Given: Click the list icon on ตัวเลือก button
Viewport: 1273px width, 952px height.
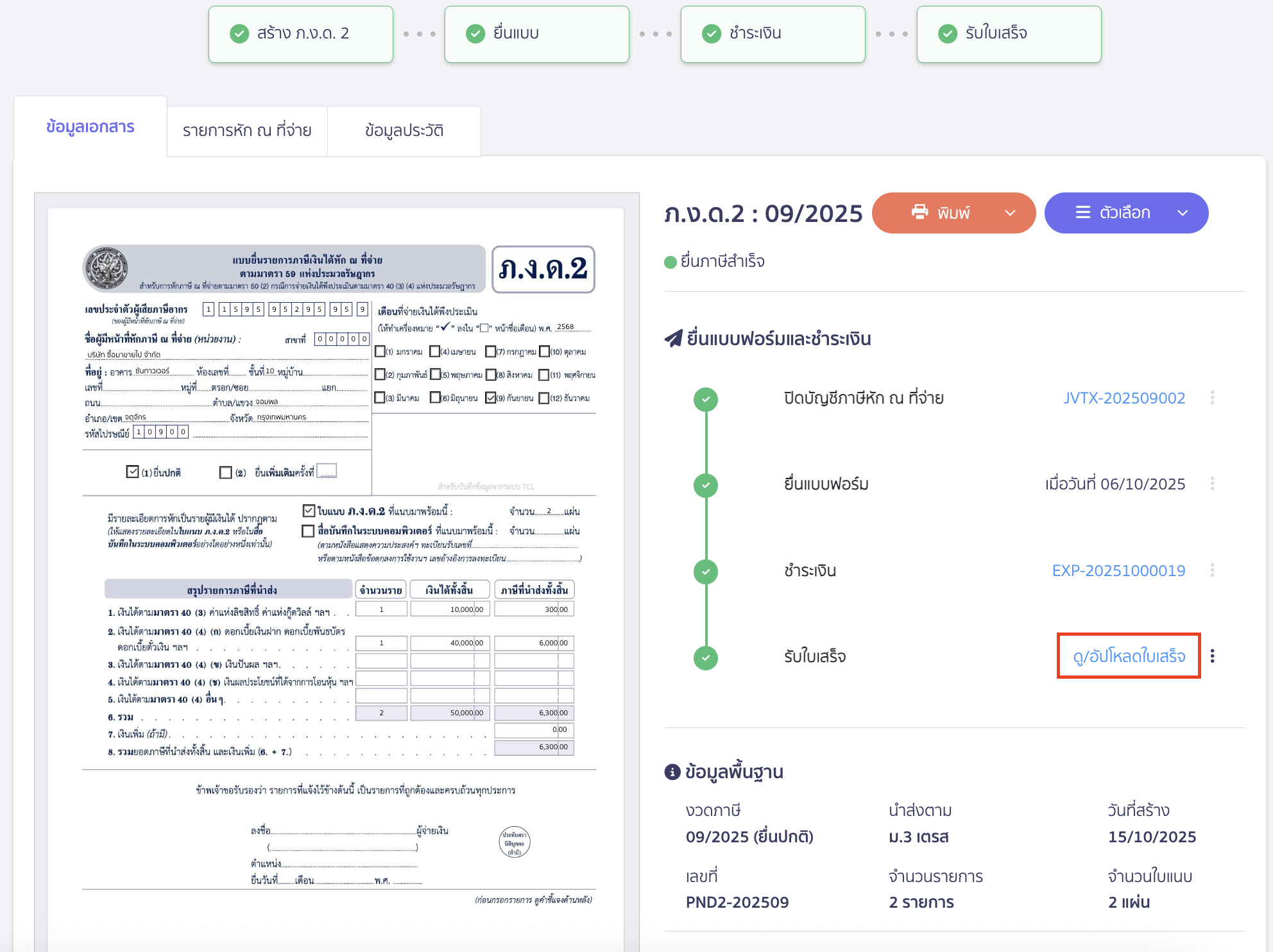Looking at the screenshot, I should coord(1082,212).
